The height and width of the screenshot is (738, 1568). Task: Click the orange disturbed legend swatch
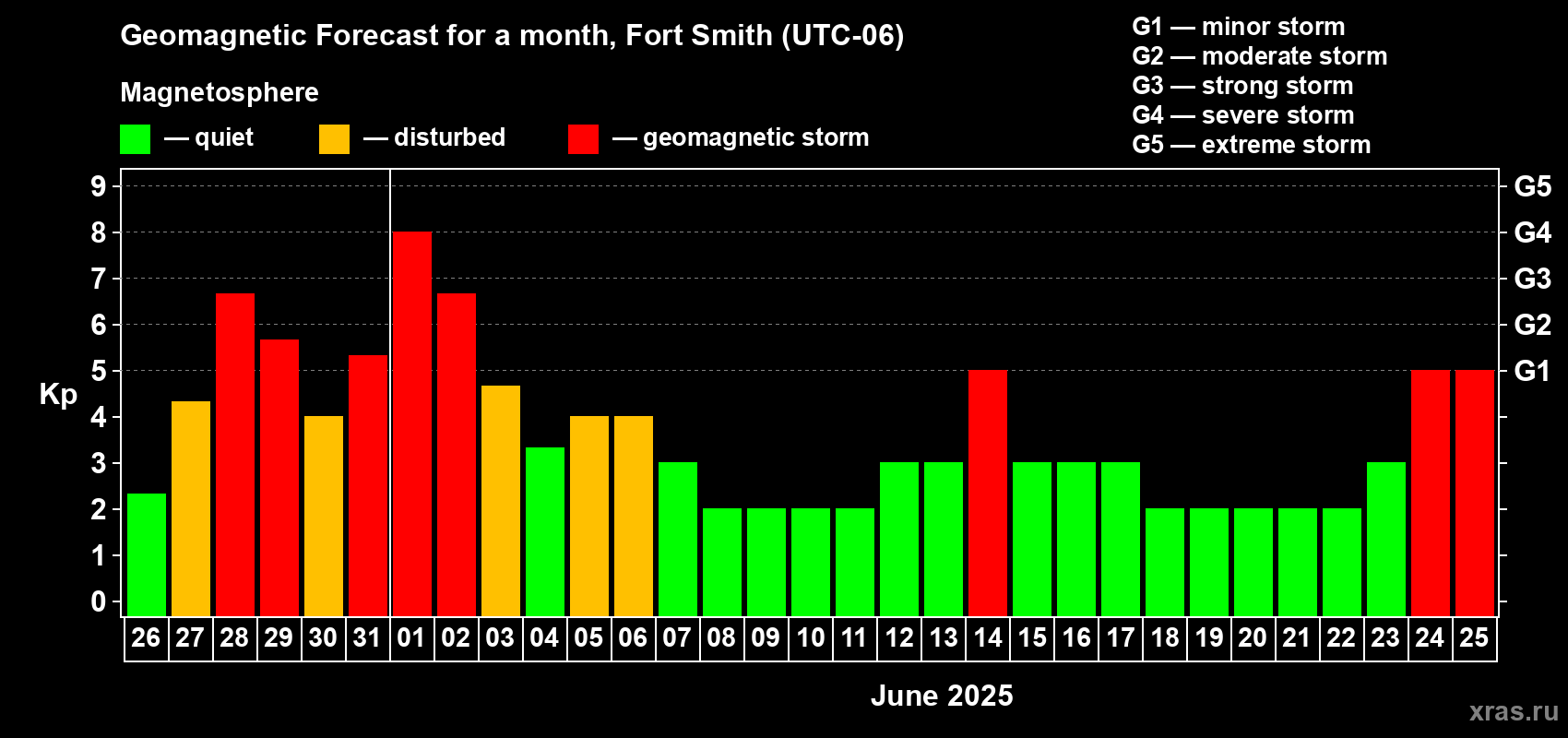click(335, 139)
